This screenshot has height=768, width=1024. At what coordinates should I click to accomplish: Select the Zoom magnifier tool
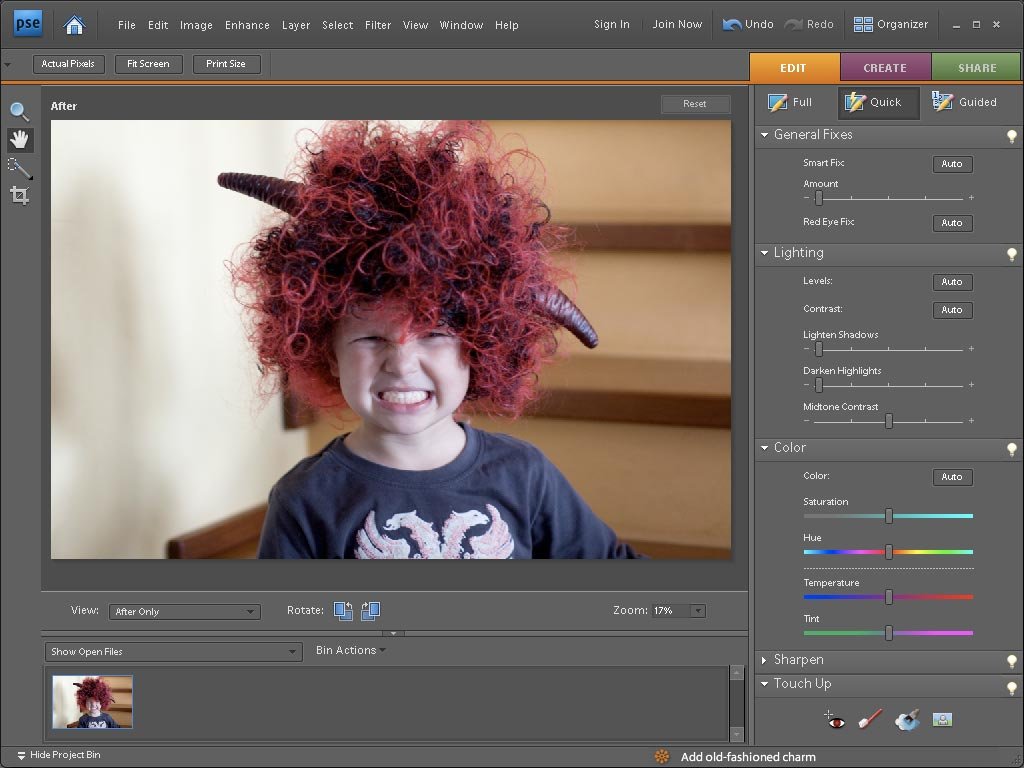click(x=19, y=112)
